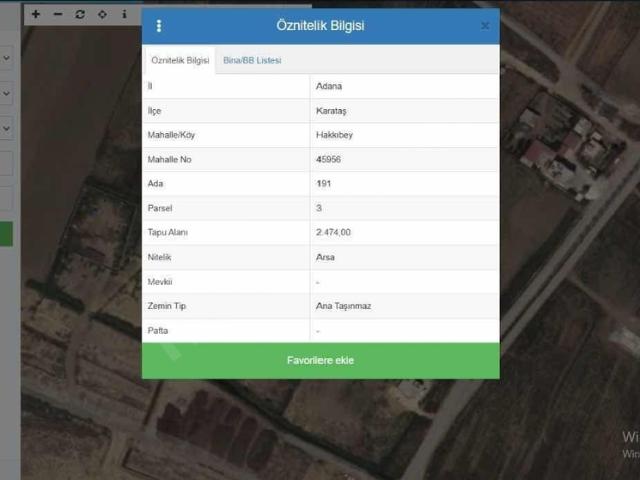
Task: Select the Tapu Alanı value 2.474,00
Action: pos(333,232)
